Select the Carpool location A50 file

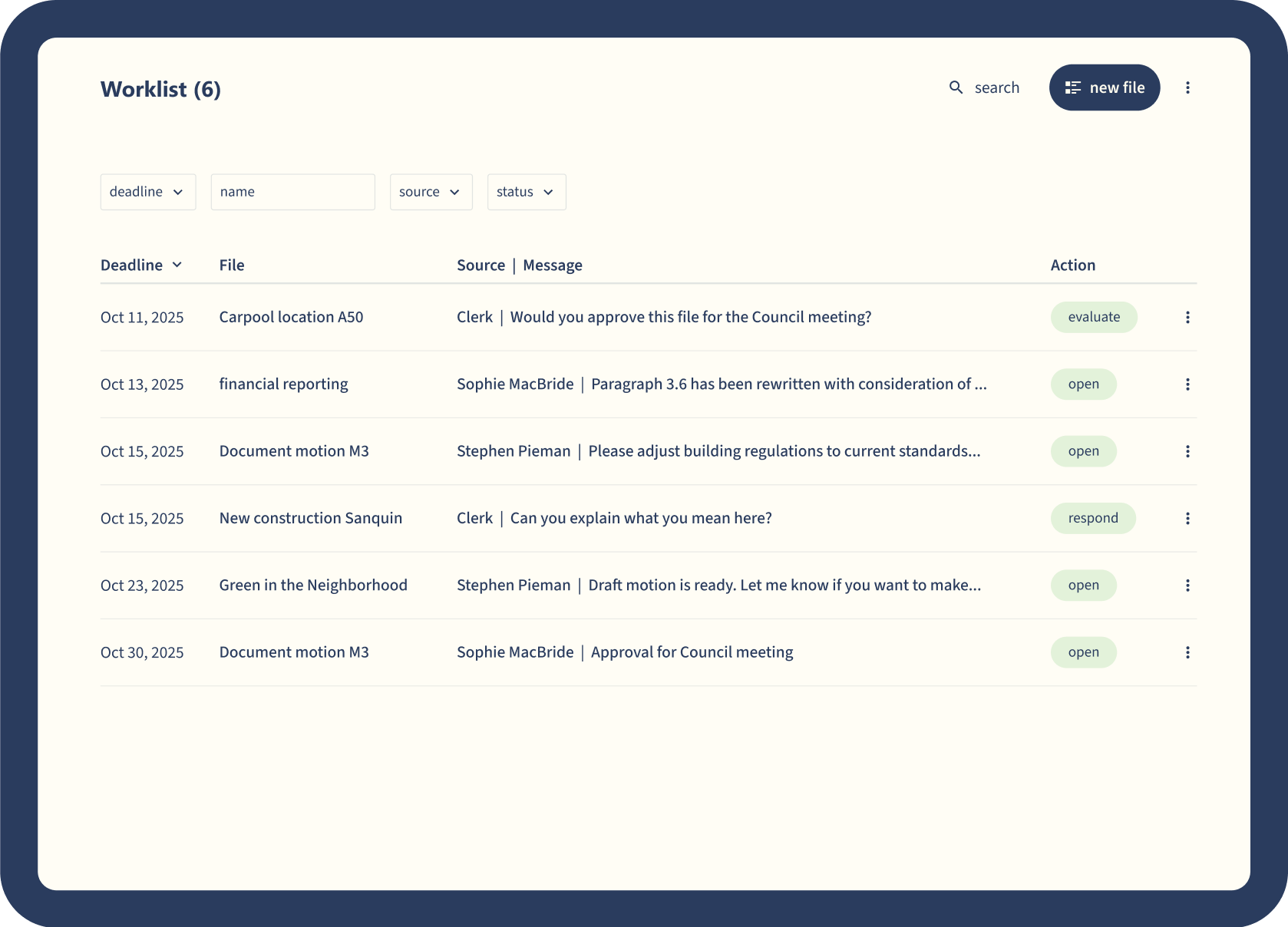[x=291, y=317]
